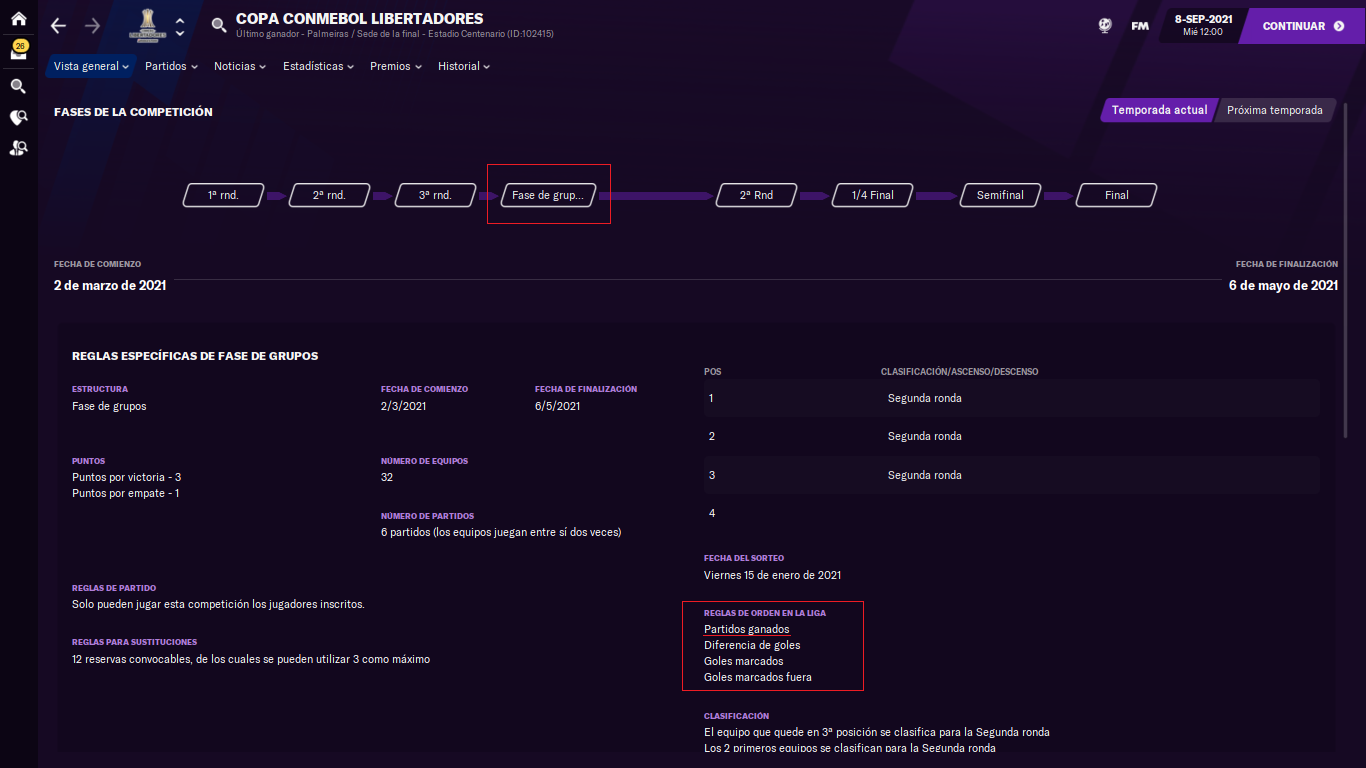Click the Copa Conmebol Libertadores title
The width and height of the screenshot is (1366, 768).
pyautogui.click(x=359, y=19)
